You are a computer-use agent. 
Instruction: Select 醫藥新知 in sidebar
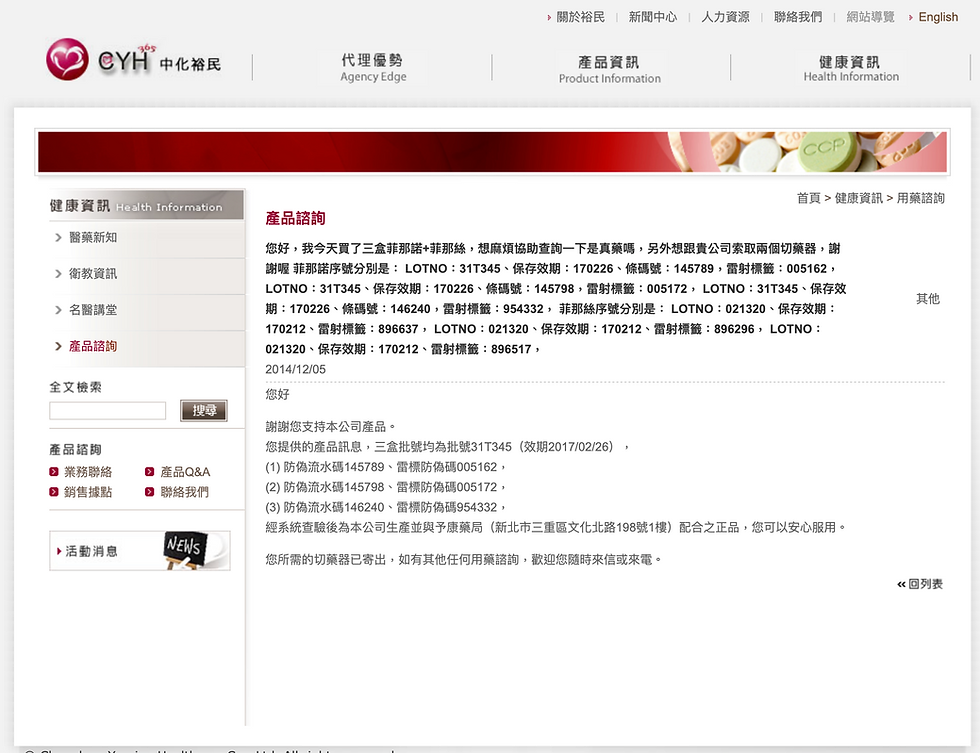tap(92, 237)
